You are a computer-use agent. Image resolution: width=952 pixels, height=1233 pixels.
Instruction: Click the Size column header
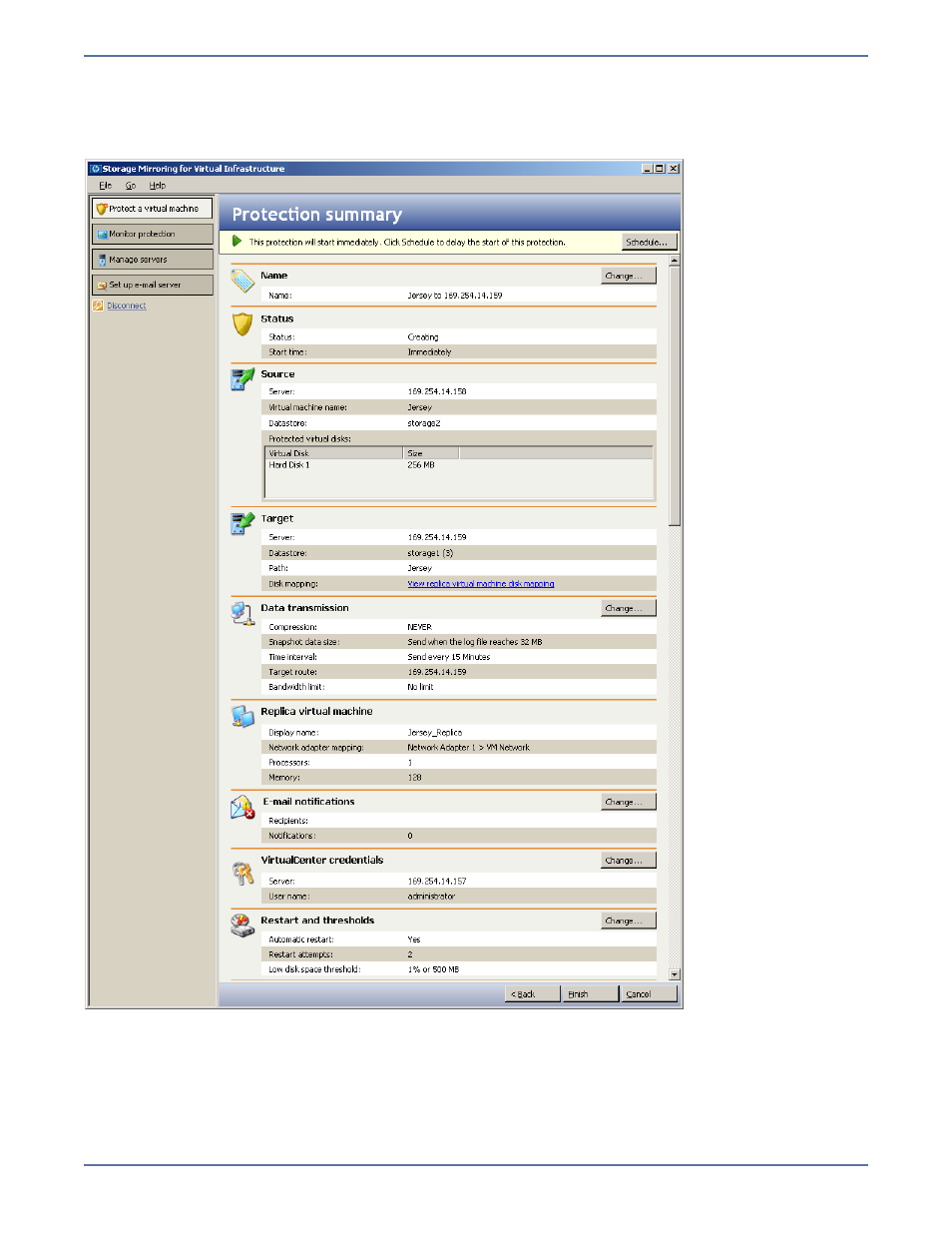tap(431, 453)
